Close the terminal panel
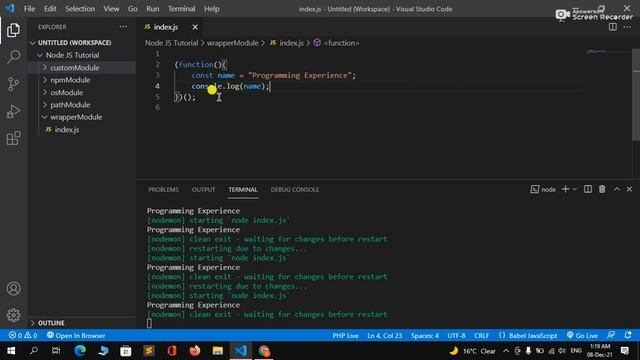 [x=629, y=189]
